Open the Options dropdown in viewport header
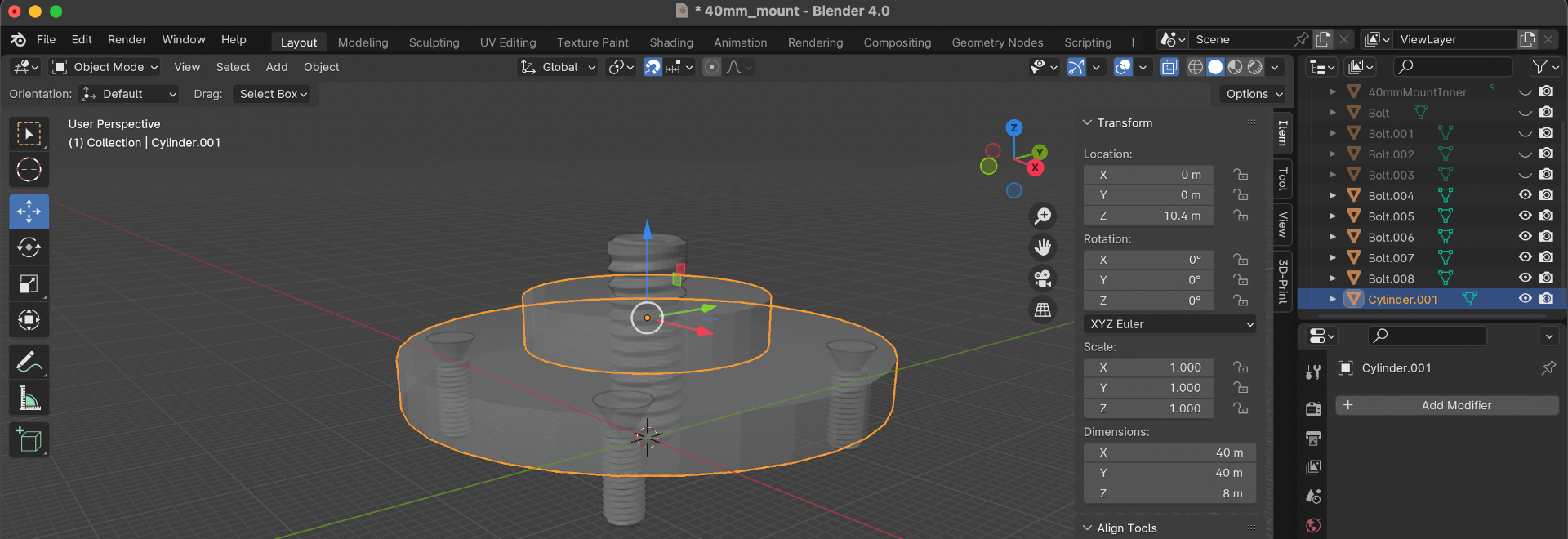This screenshot has width=1568, height=539. click(1254, 94)
